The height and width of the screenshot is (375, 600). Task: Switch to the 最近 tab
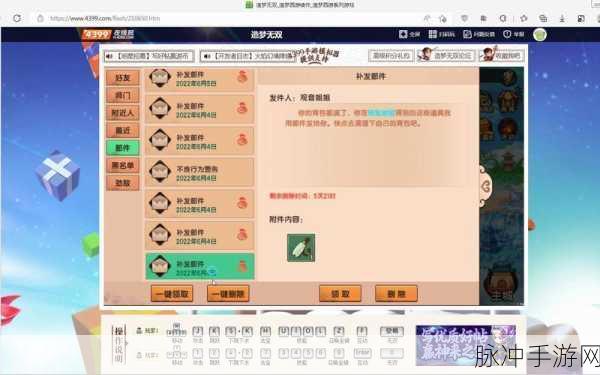pyautogui.click(x=123, y=130)
